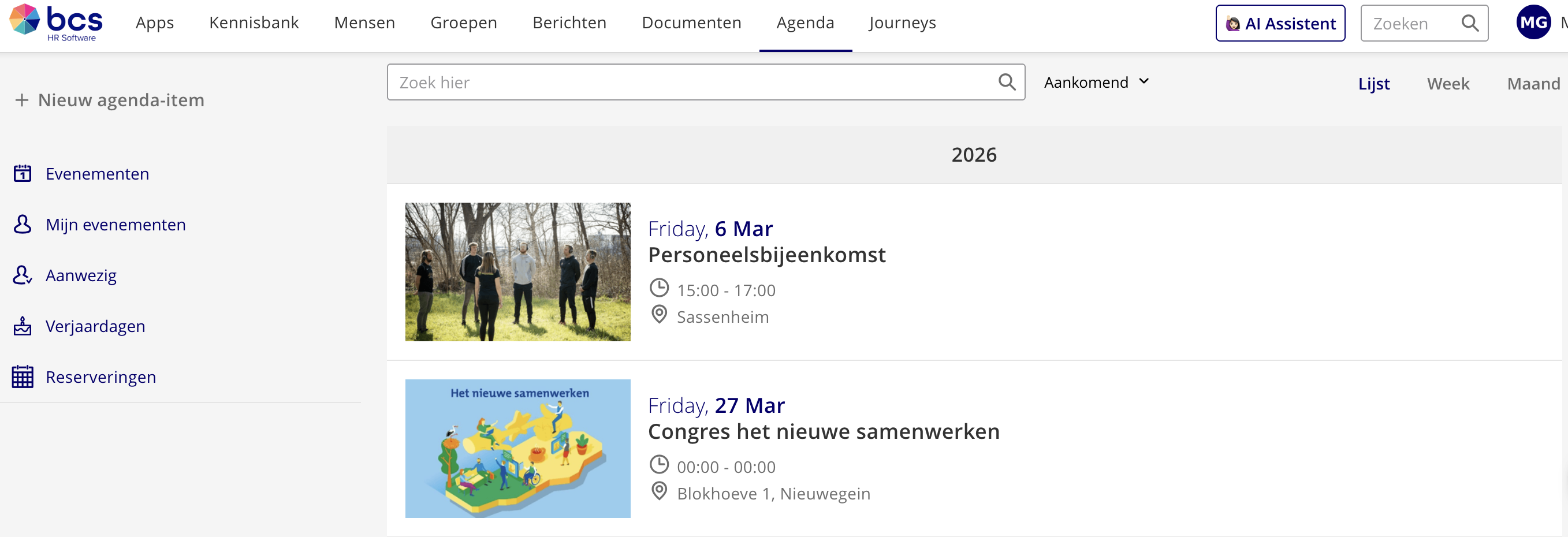Click the 15:00 - 17:00 time text
Image resolution: width=1568 pixels, height=537 pixels.
coord(726,290)
